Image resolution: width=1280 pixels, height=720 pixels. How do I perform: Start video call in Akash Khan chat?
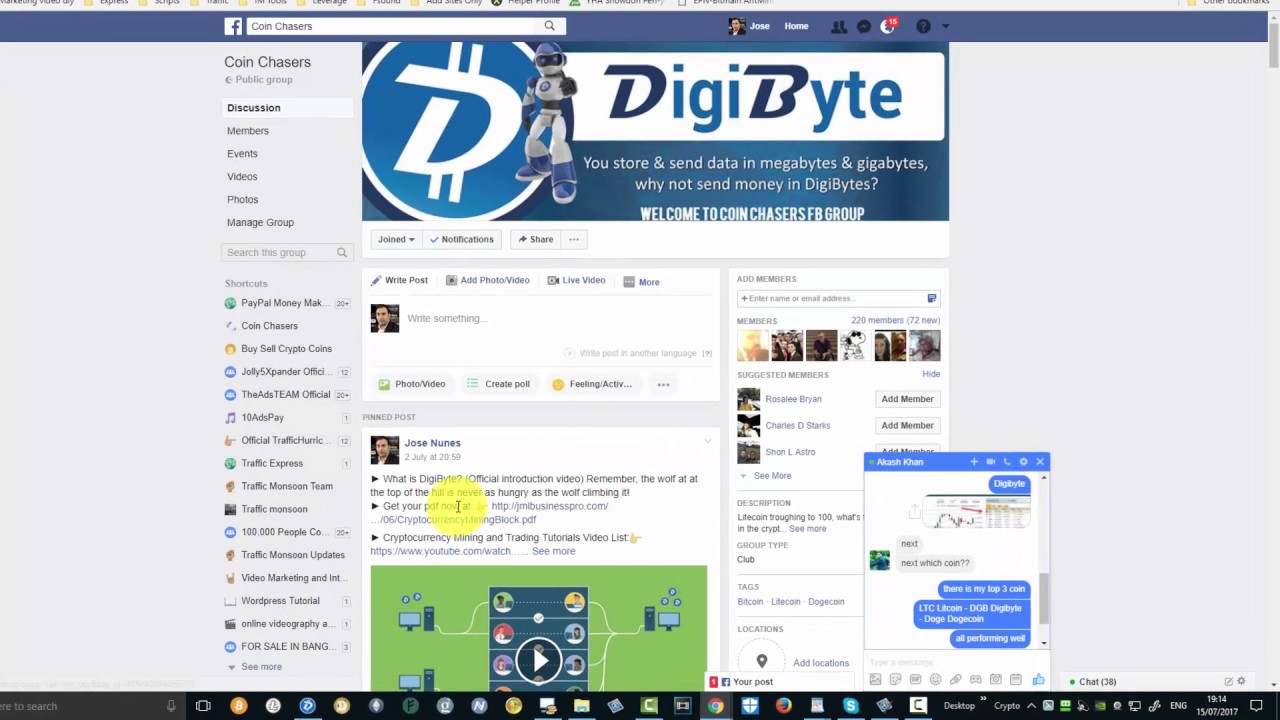990,462
